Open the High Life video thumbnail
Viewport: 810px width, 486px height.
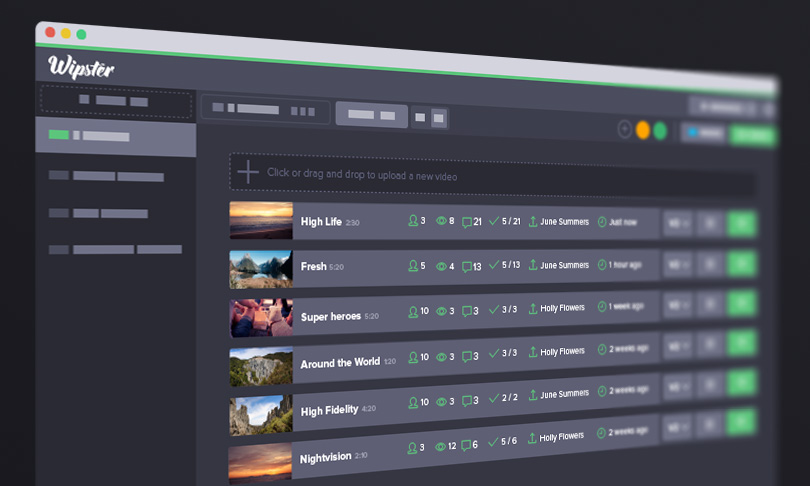261,220
